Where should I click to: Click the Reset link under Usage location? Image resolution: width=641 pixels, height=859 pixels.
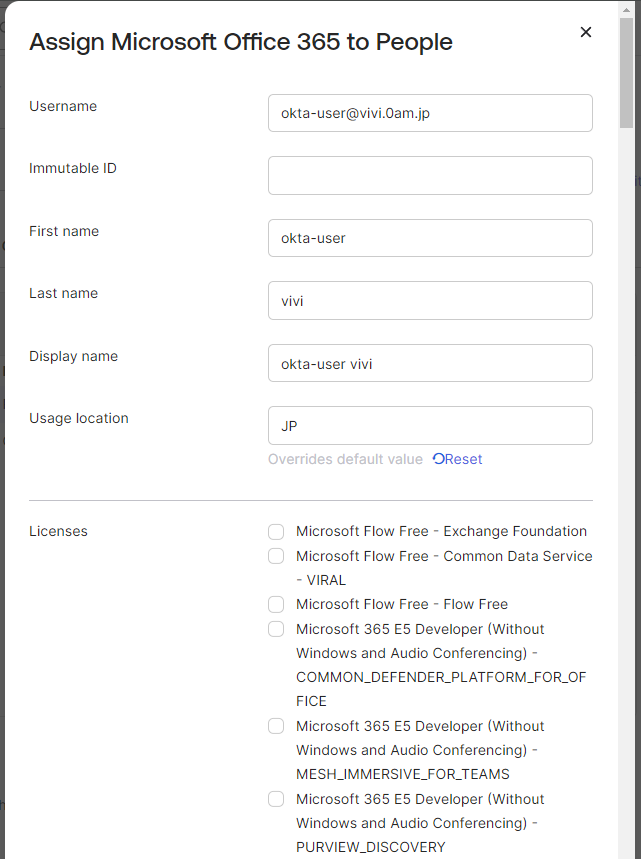[x=463, y=459]
